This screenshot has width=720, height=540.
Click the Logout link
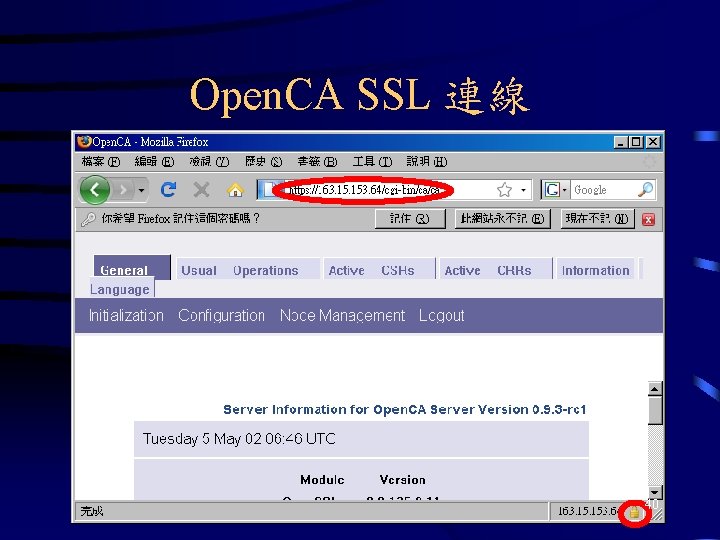441,315
